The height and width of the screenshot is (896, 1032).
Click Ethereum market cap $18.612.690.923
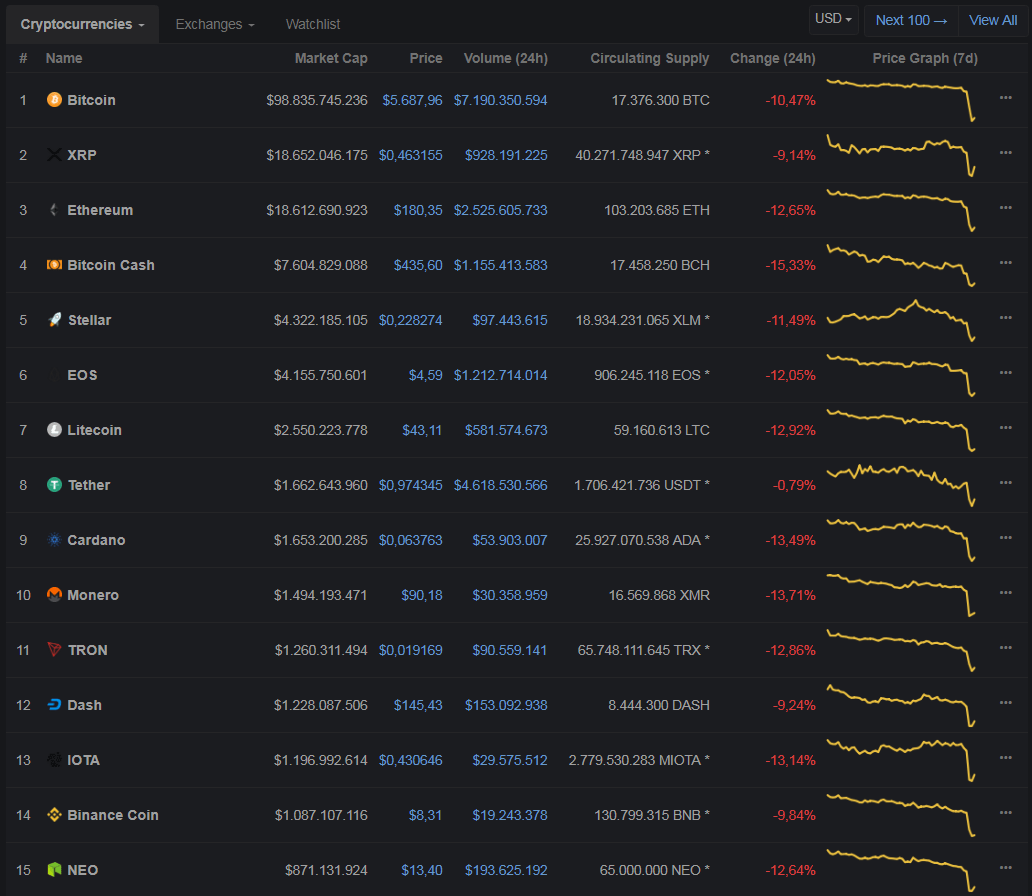[317, 210]
